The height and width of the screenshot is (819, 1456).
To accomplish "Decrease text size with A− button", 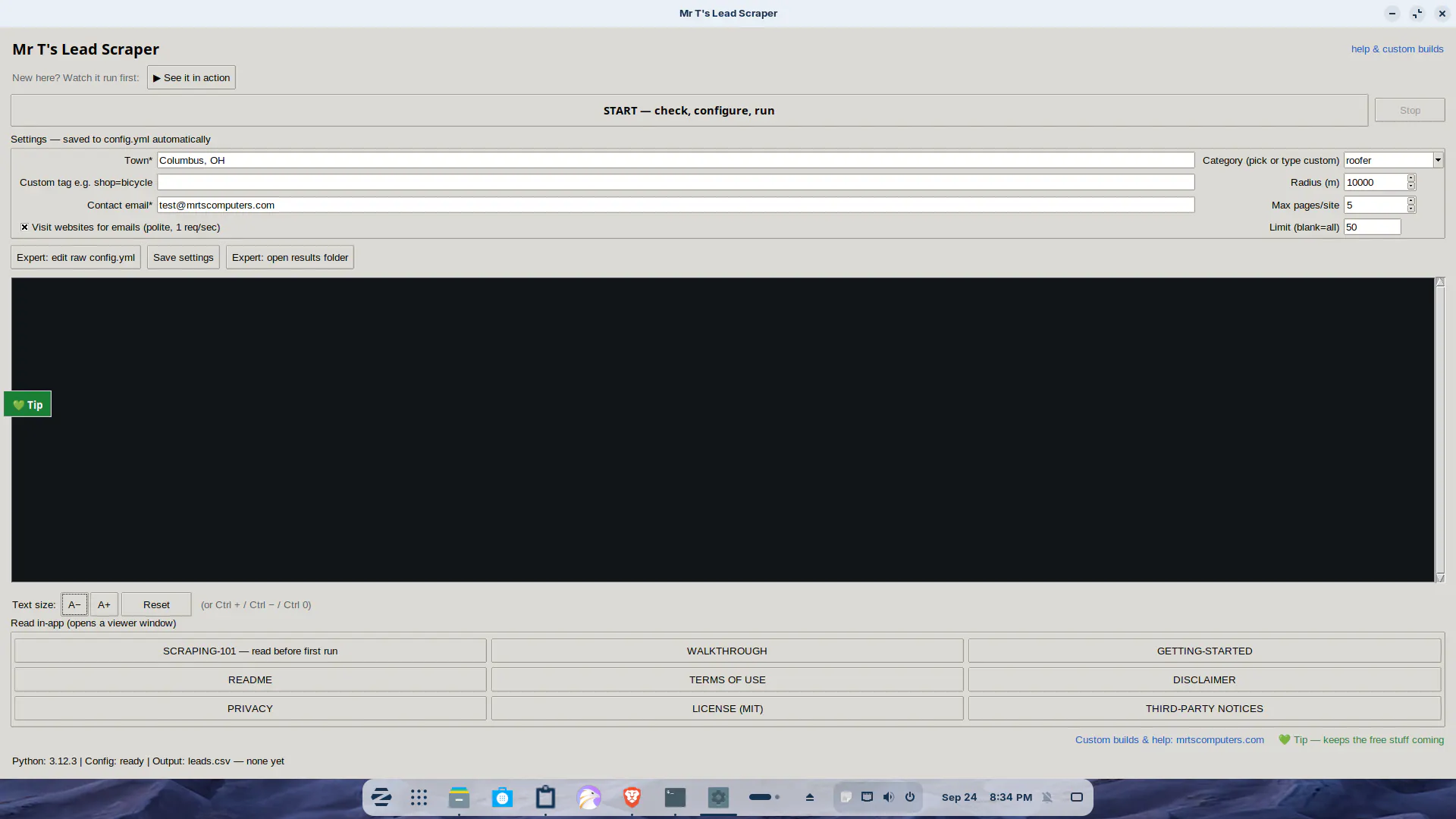I will (x=74, y=604).
